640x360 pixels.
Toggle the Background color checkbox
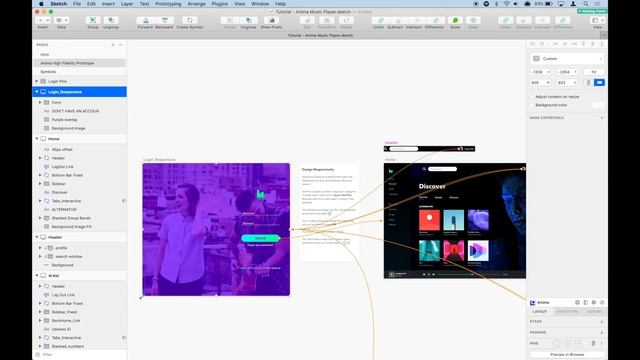coord(532,105)
